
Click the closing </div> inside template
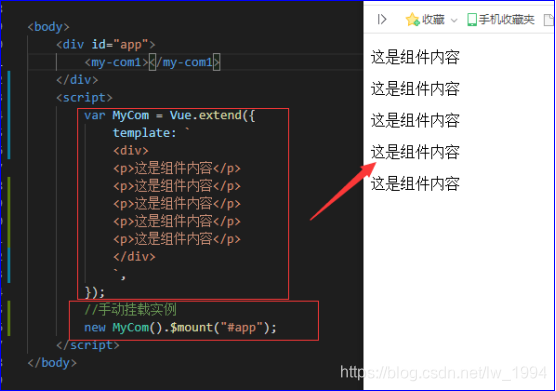(134, 256)
